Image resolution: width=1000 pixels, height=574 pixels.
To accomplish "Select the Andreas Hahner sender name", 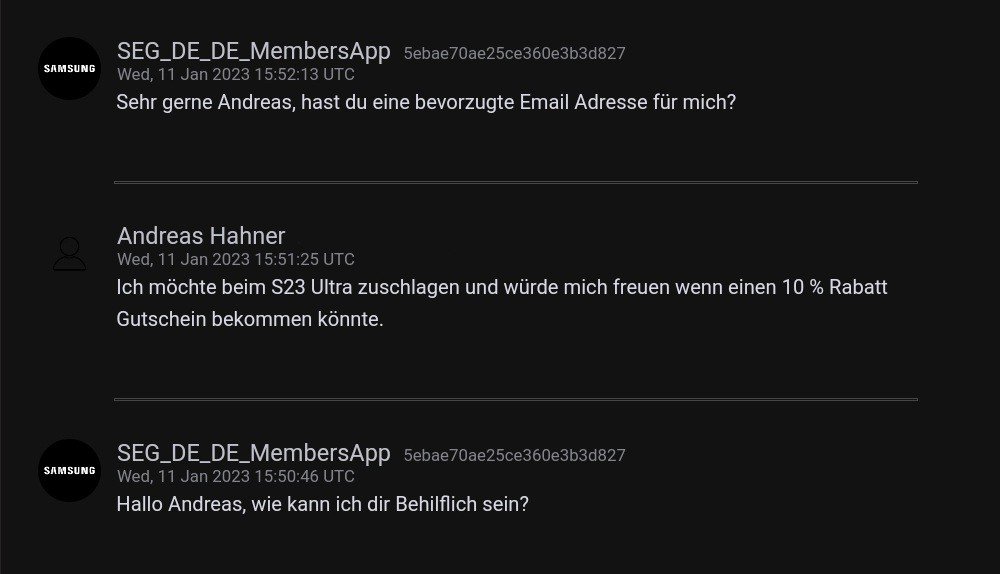I will (201, 236).
